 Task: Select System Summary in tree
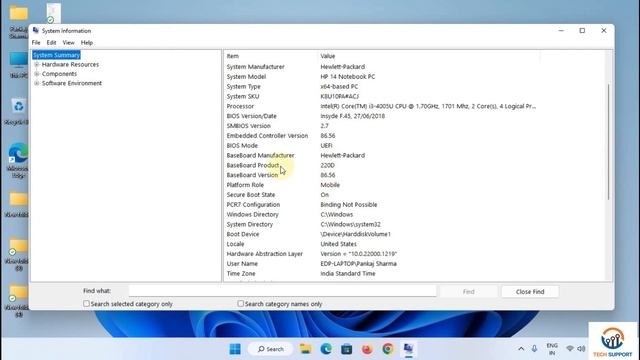click(x=56, y=55)
